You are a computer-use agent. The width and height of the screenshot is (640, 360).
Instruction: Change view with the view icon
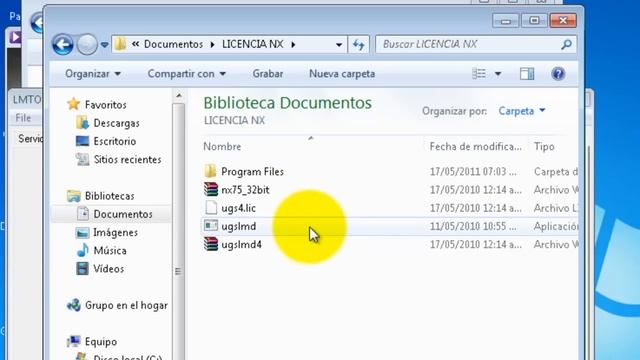(x=479, y=74)
